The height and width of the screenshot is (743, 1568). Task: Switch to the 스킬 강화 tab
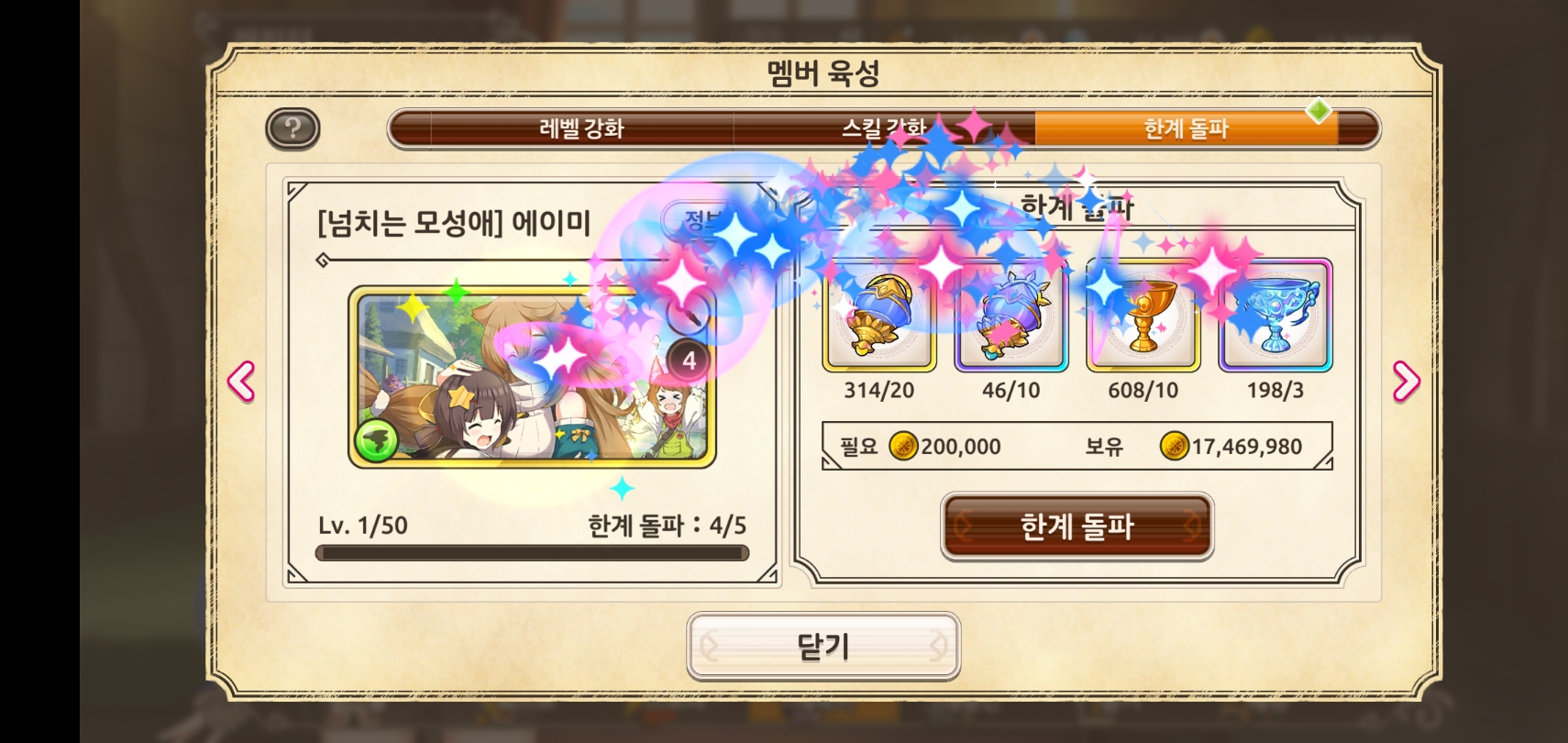point(884,128)
